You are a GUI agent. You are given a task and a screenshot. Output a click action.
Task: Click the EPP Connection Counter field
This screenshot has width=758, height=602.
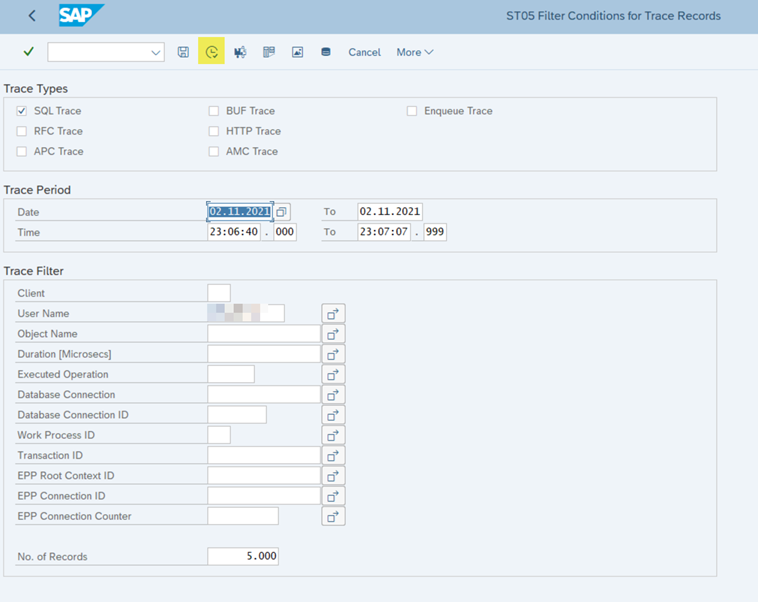(243, 516)
